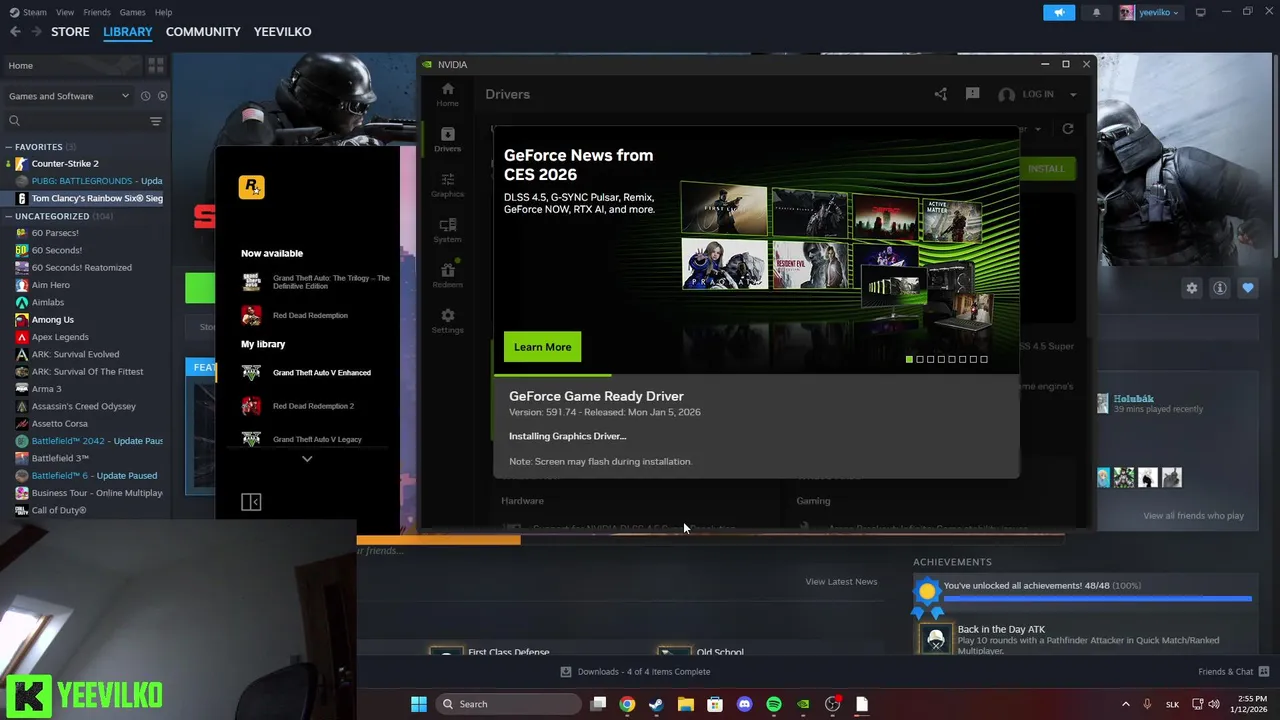Open the NVIDIA feedback icon
The width and height of the screenshot is (1280, 720).
coord(972,94)
